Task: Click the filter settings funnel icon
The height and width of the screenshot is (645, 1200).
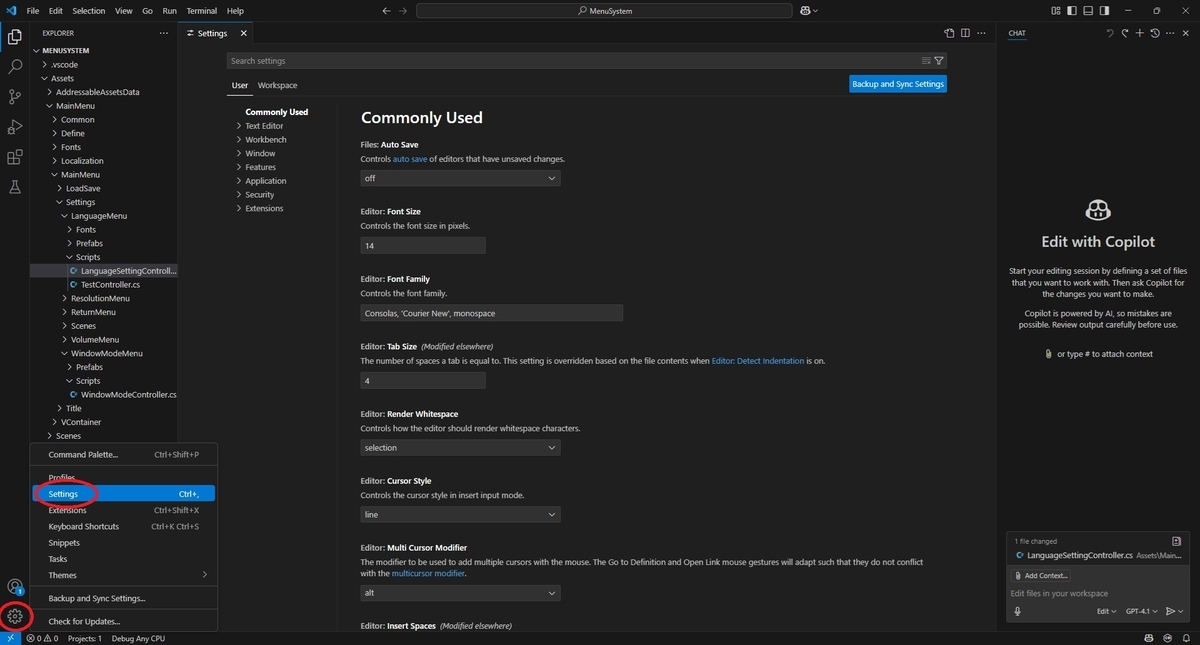Action: pos(939,61)
